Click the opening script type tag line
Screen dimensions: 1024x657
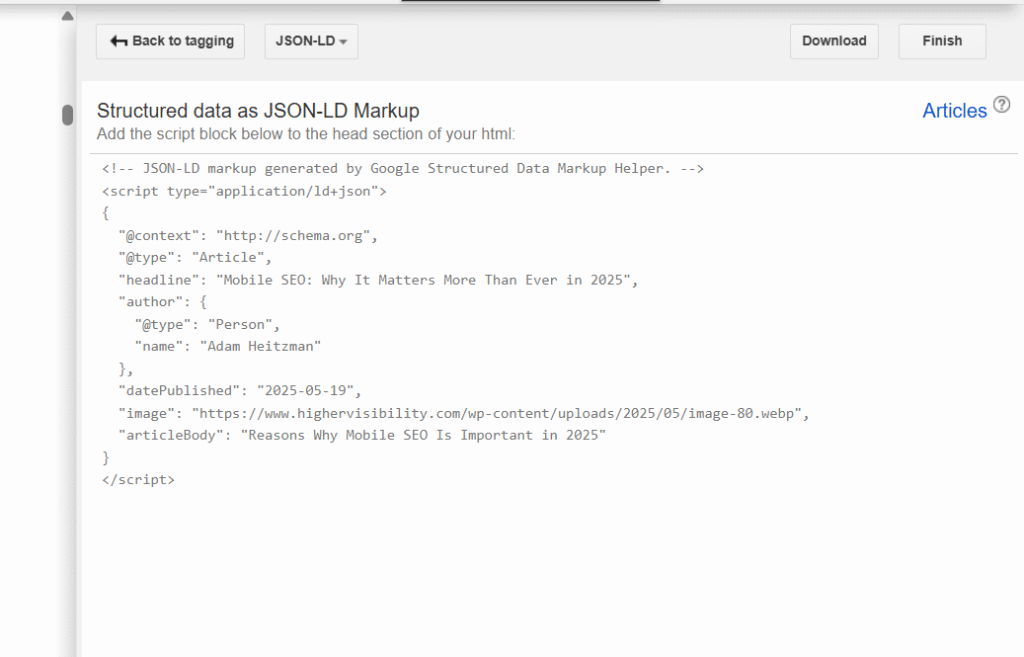(x=244, y=190)
